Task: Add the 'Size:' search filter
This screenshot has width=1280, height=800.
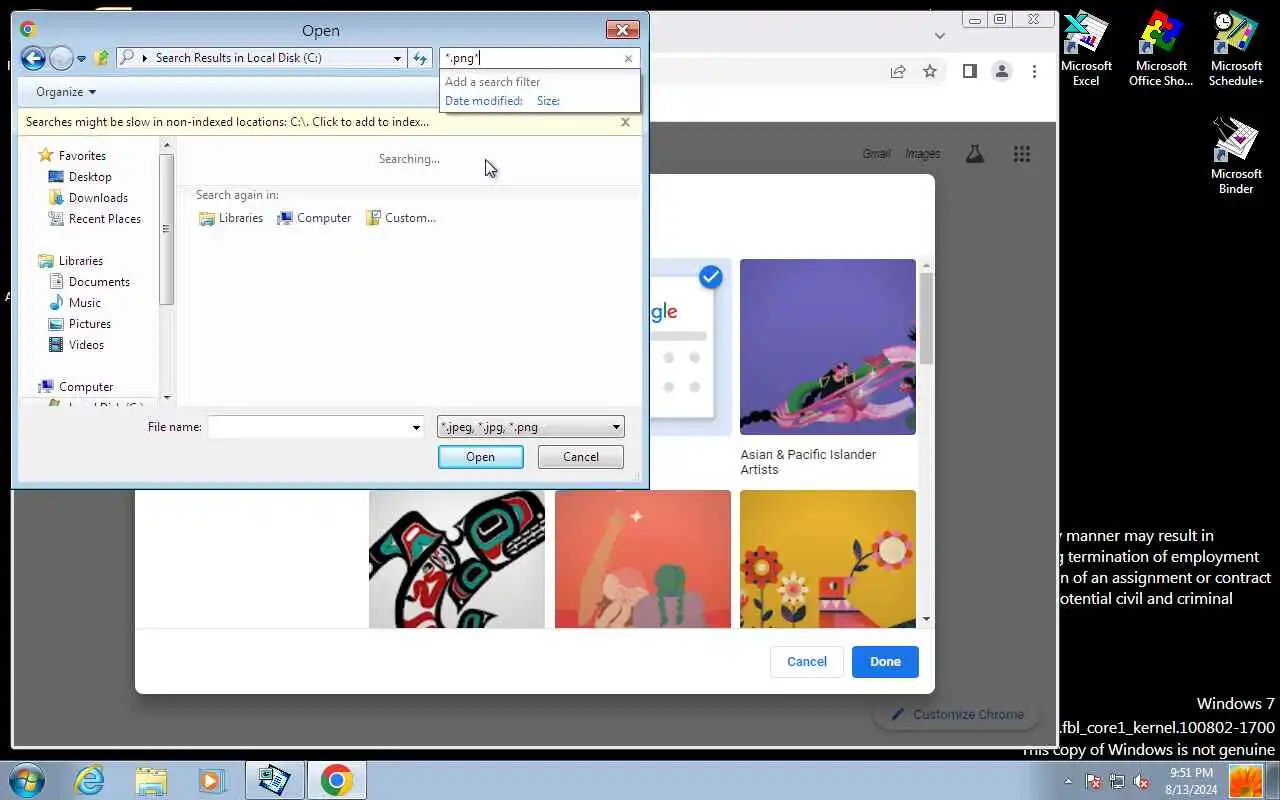Action: pyautogui.click(x=548, y=101)
